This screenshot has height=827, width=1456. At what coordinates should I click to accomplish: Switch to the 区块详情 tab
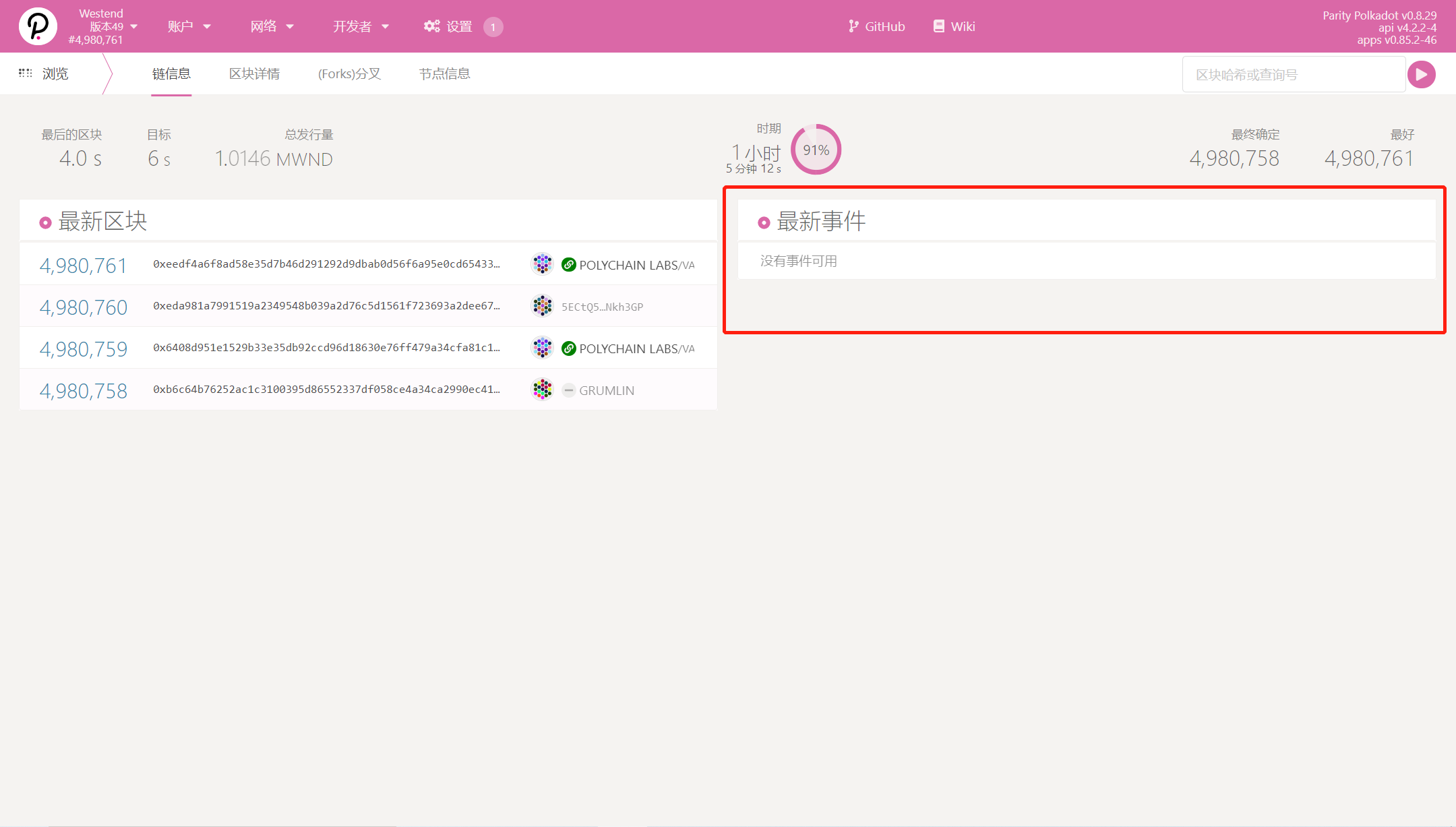[254, 73]
